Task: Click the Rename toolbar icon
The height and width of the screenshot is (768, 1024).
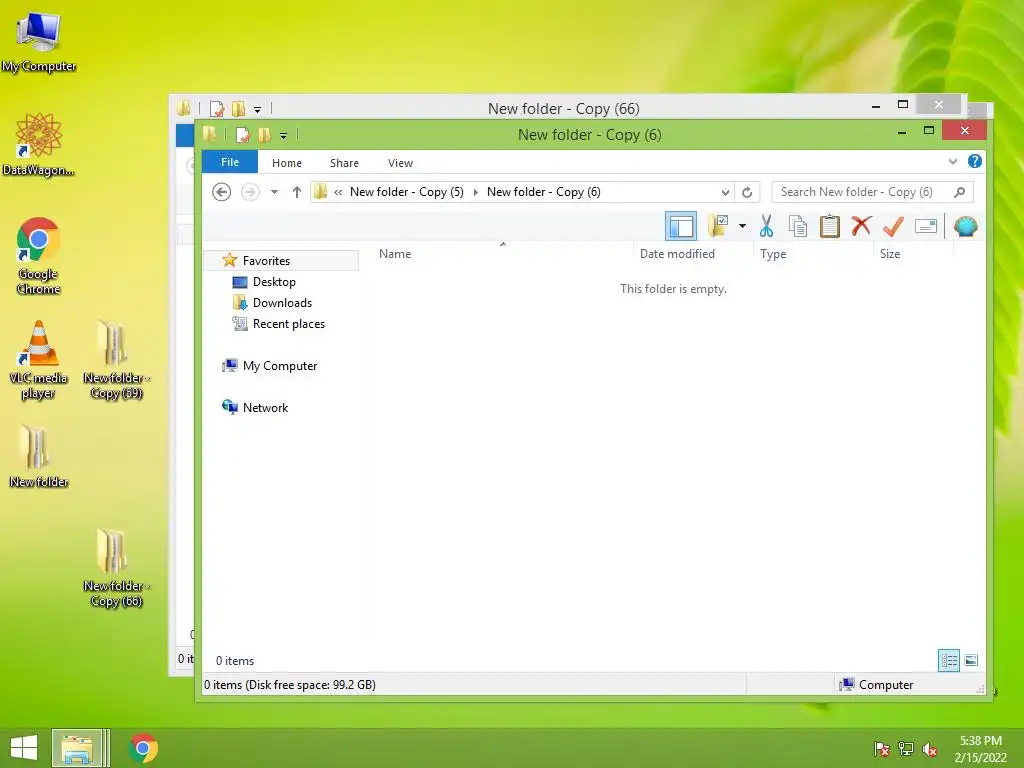Action: (x=925, y=226)
